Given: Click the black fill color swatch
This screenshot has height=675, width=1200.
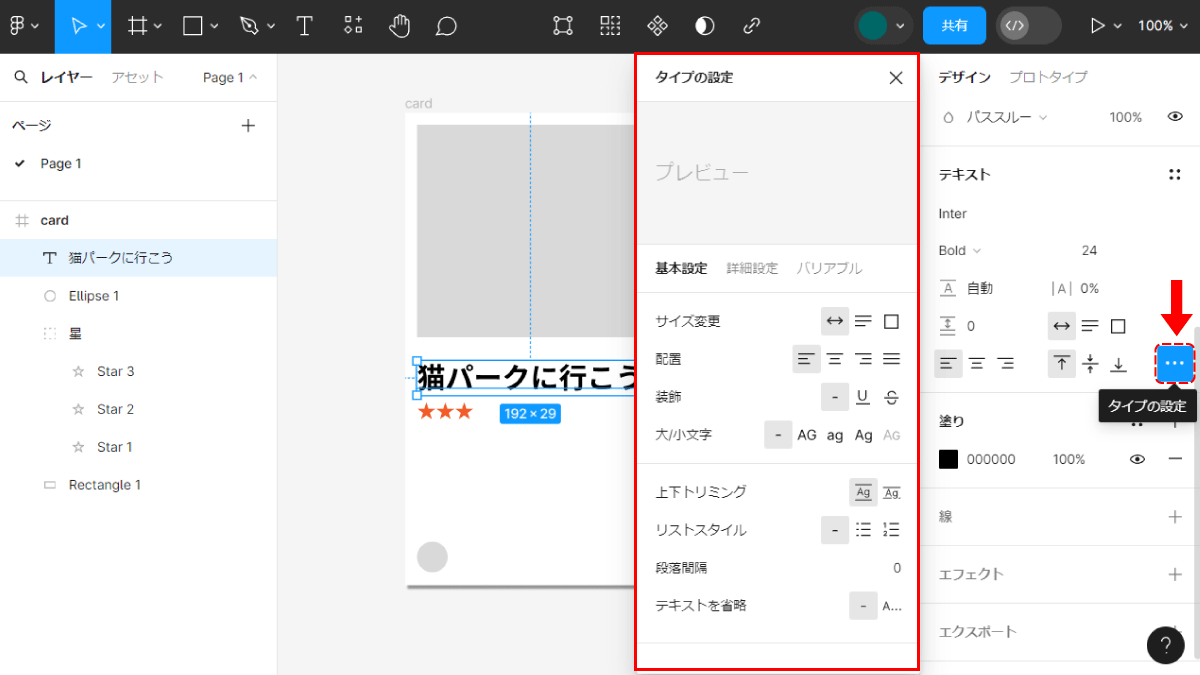Looking at the screenshot, I should point(948,459).
